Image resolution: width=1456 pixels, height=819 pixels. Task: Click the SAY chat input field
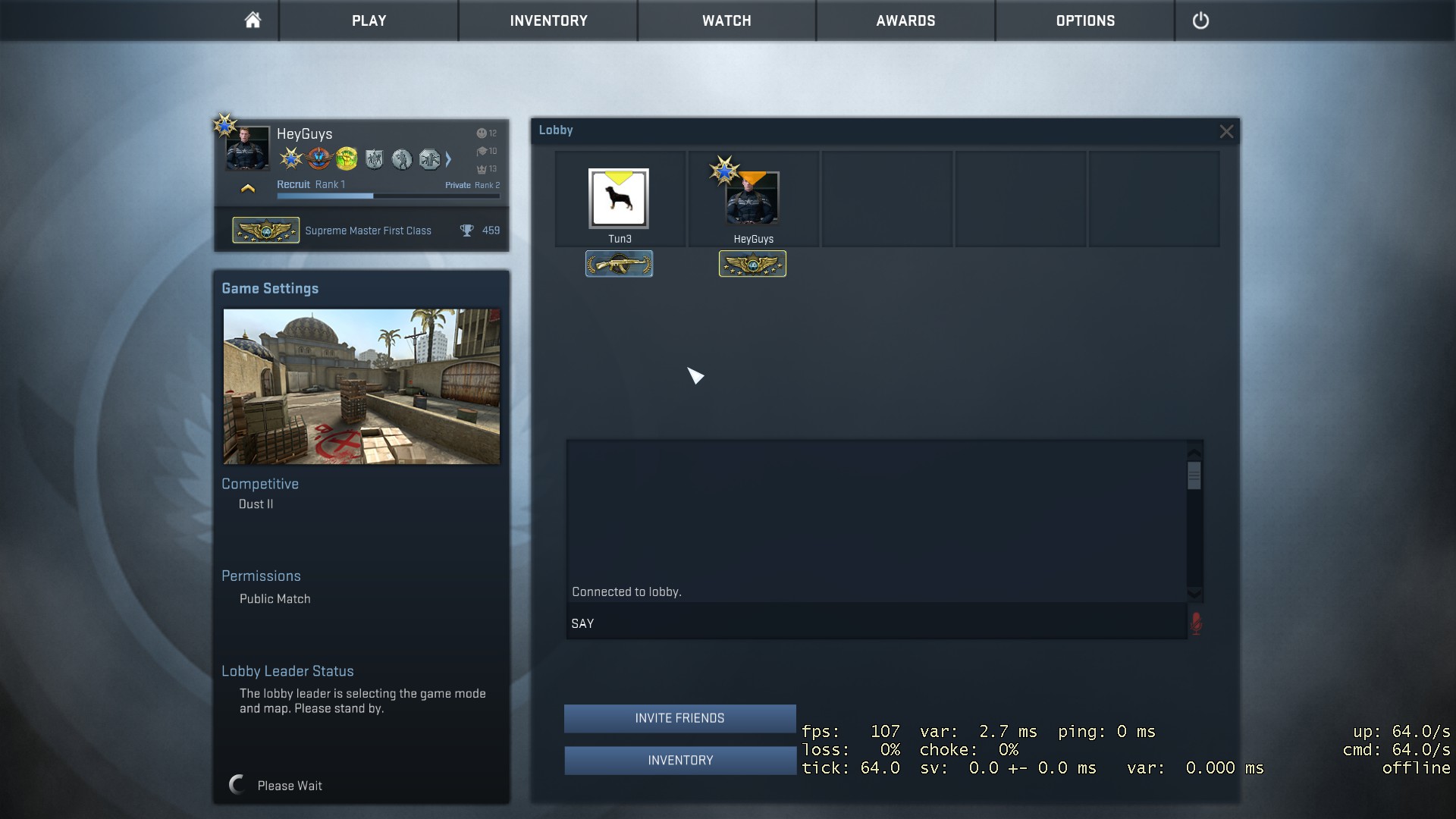[x=876, y=623]
